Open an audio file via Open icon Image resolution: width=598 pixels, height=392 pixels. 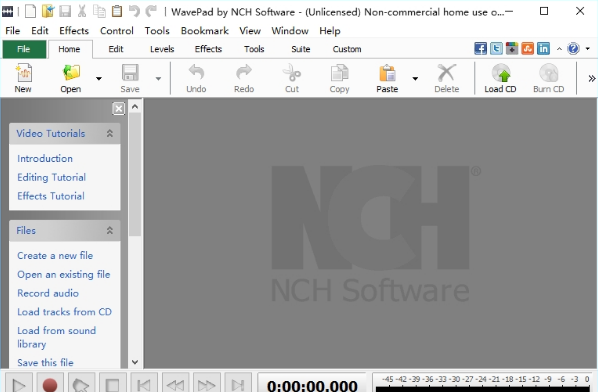pos(71,79)
